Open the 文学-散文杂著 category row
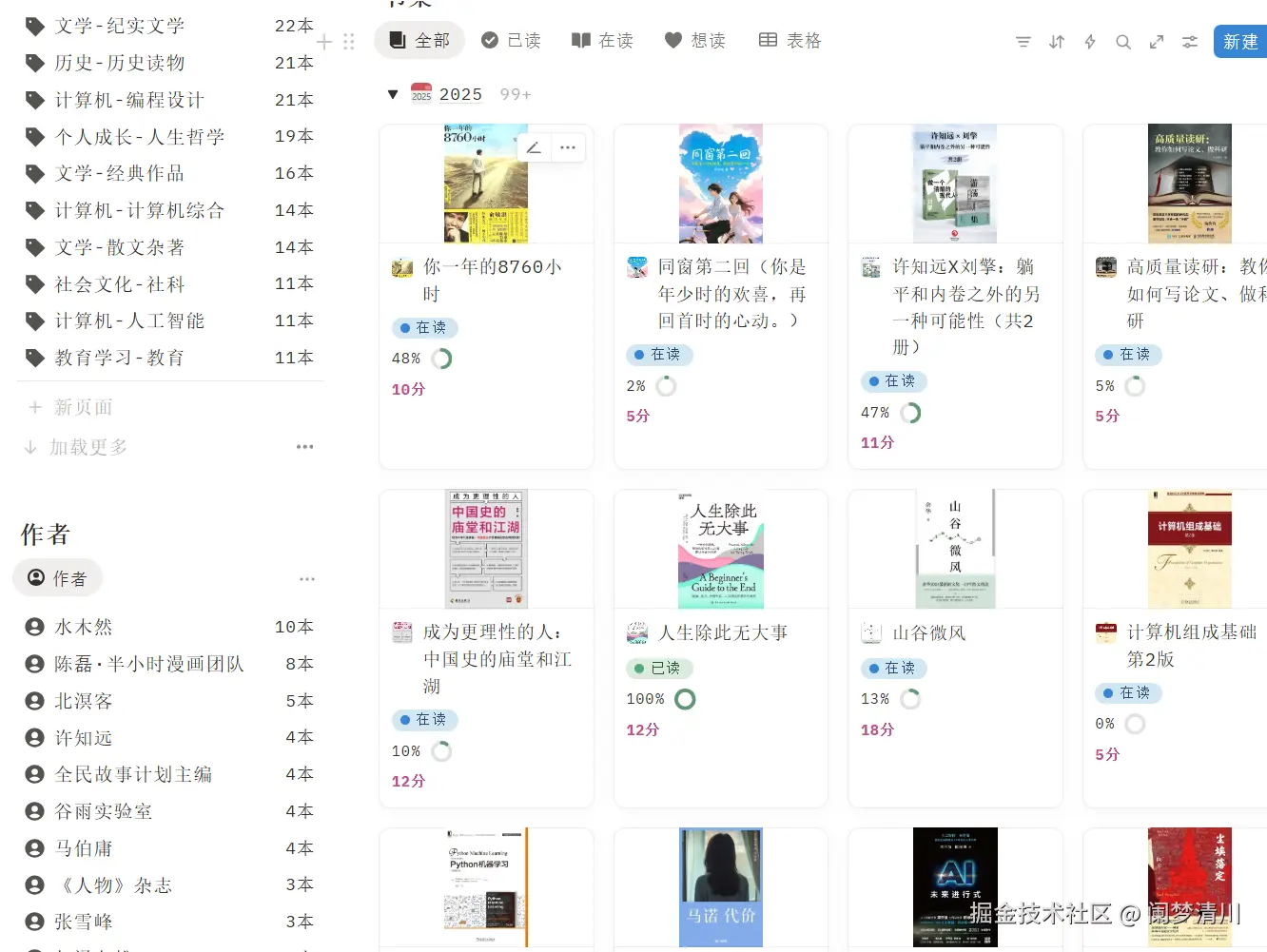This screenshot has width=1267, height=952. (169, 247)
